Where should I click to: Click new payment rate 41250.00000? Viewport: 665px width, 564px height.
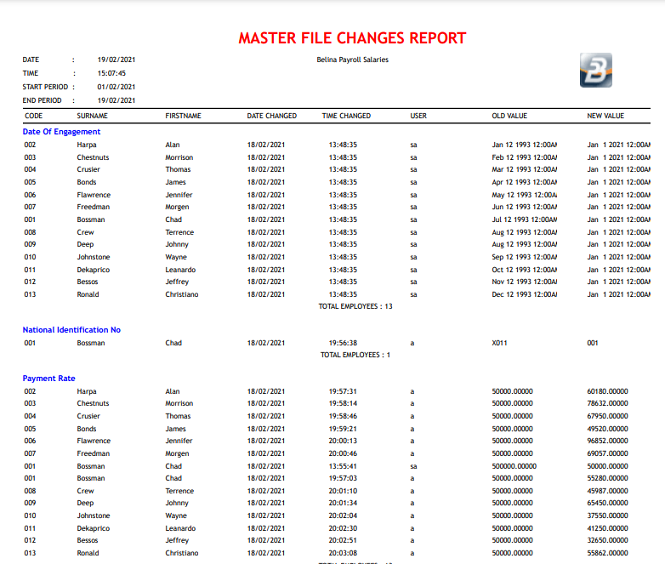click(607, 528)
